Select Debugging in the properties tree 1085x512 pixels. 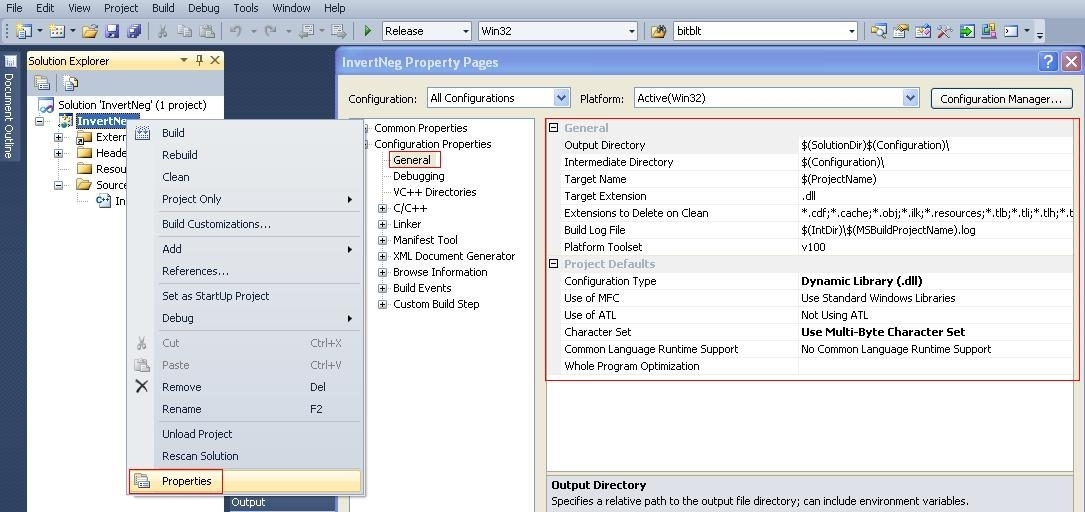coord(419,176)
